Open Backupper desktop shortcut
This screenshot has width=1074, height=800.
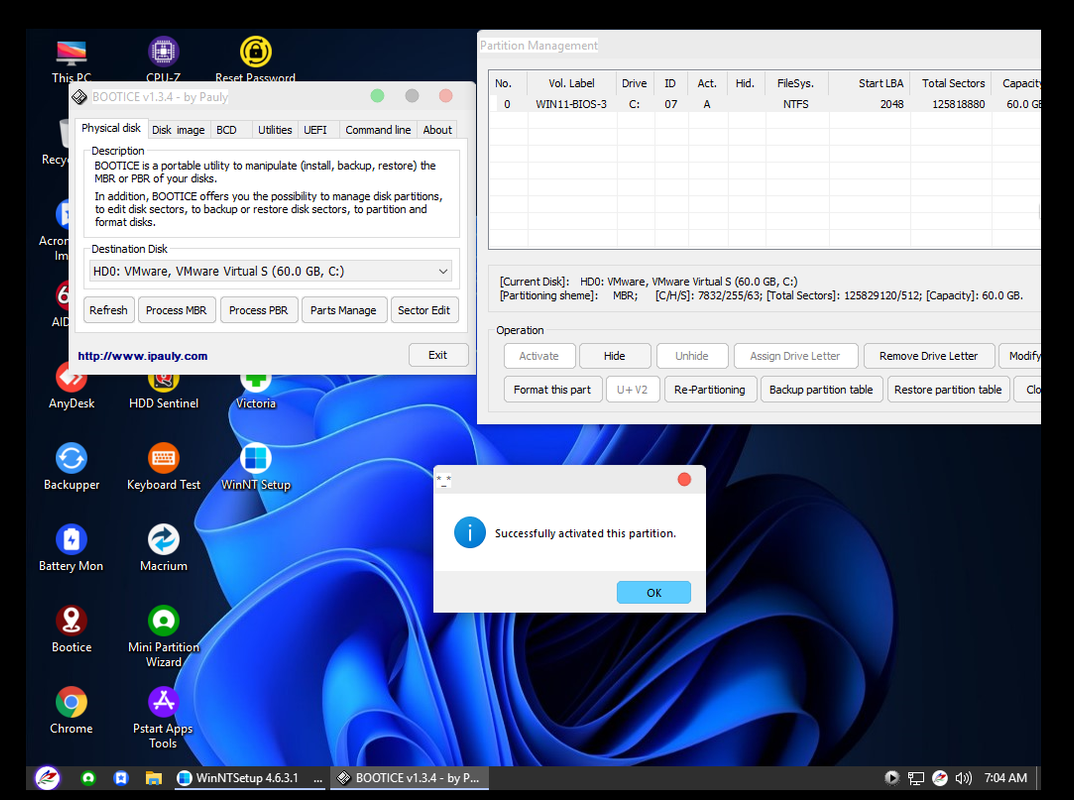(71, 467)
